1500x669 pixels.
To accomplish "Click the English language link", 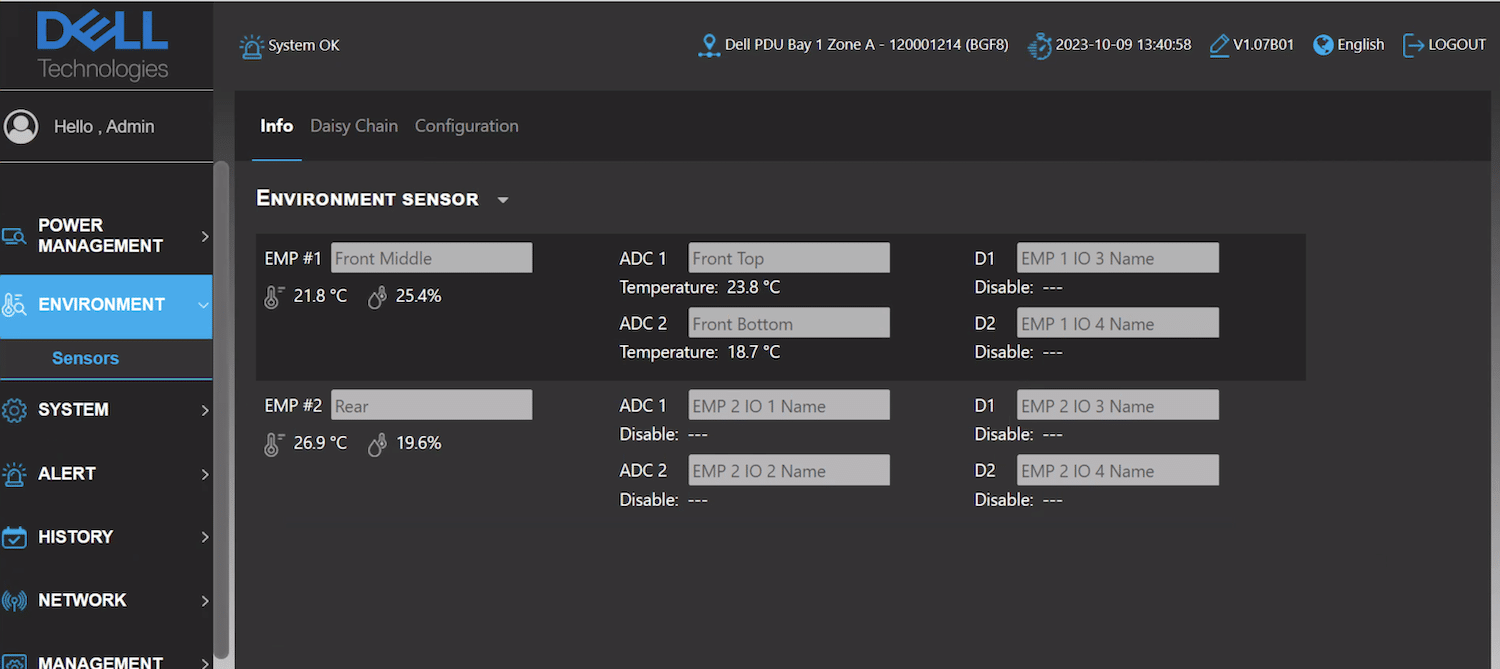I will [1361, 45].
